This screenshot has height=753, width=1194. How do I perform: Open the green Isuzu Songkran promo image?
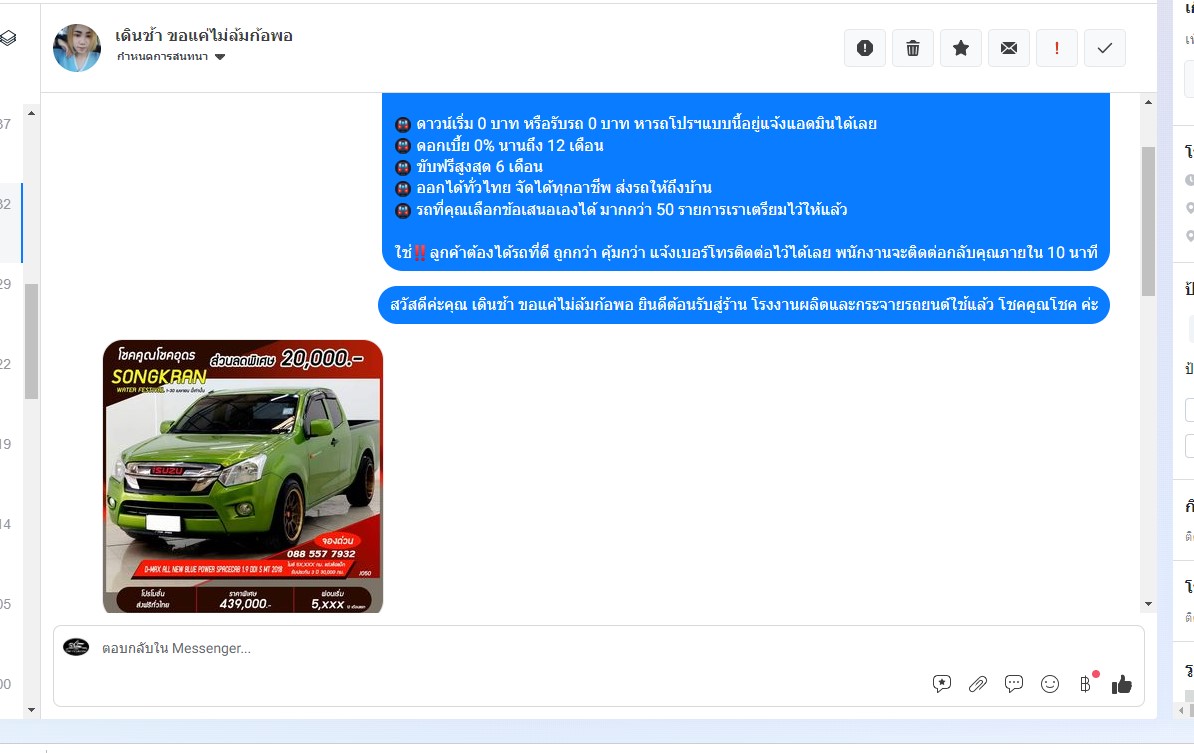pos(243,476)
